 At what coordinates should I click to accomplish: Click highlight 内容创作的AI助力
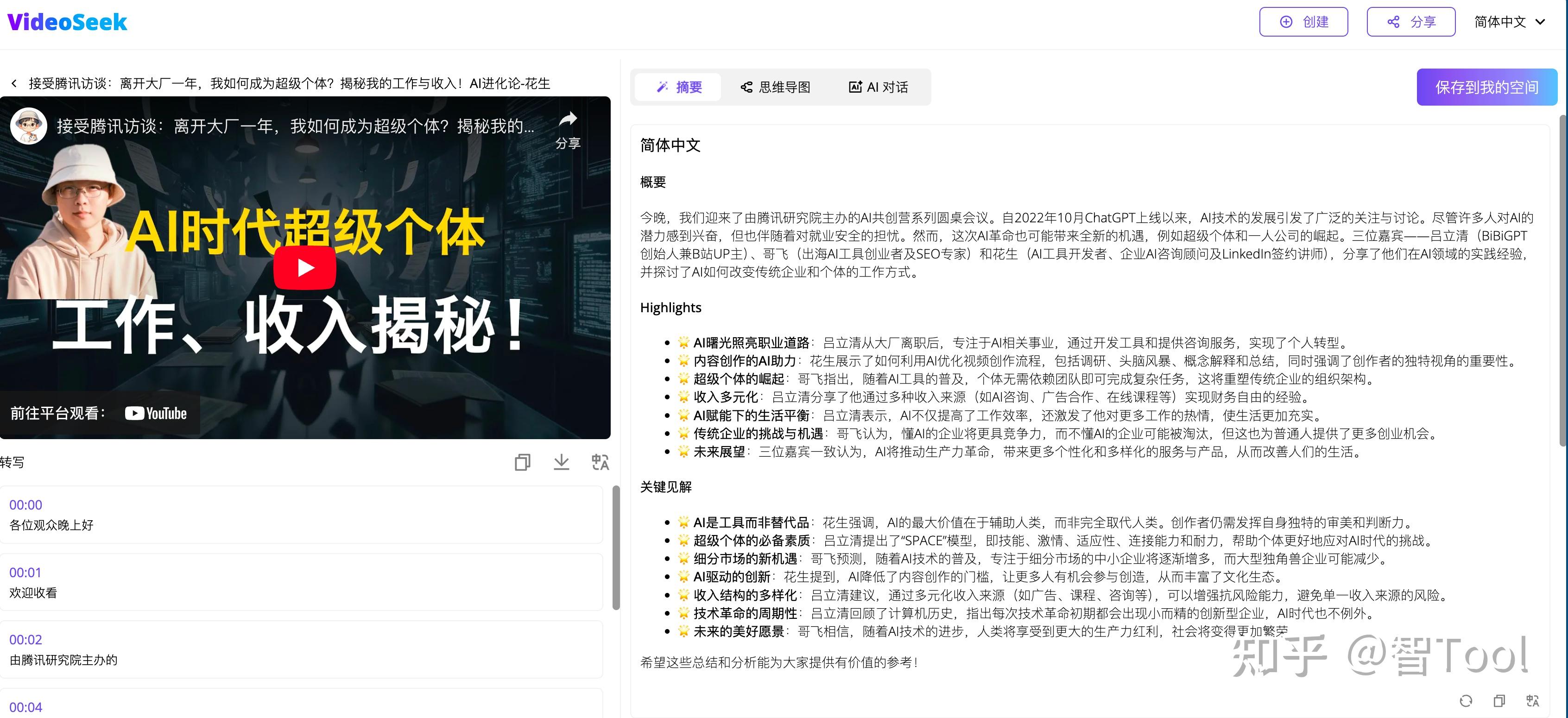click(x=745, y=361)
